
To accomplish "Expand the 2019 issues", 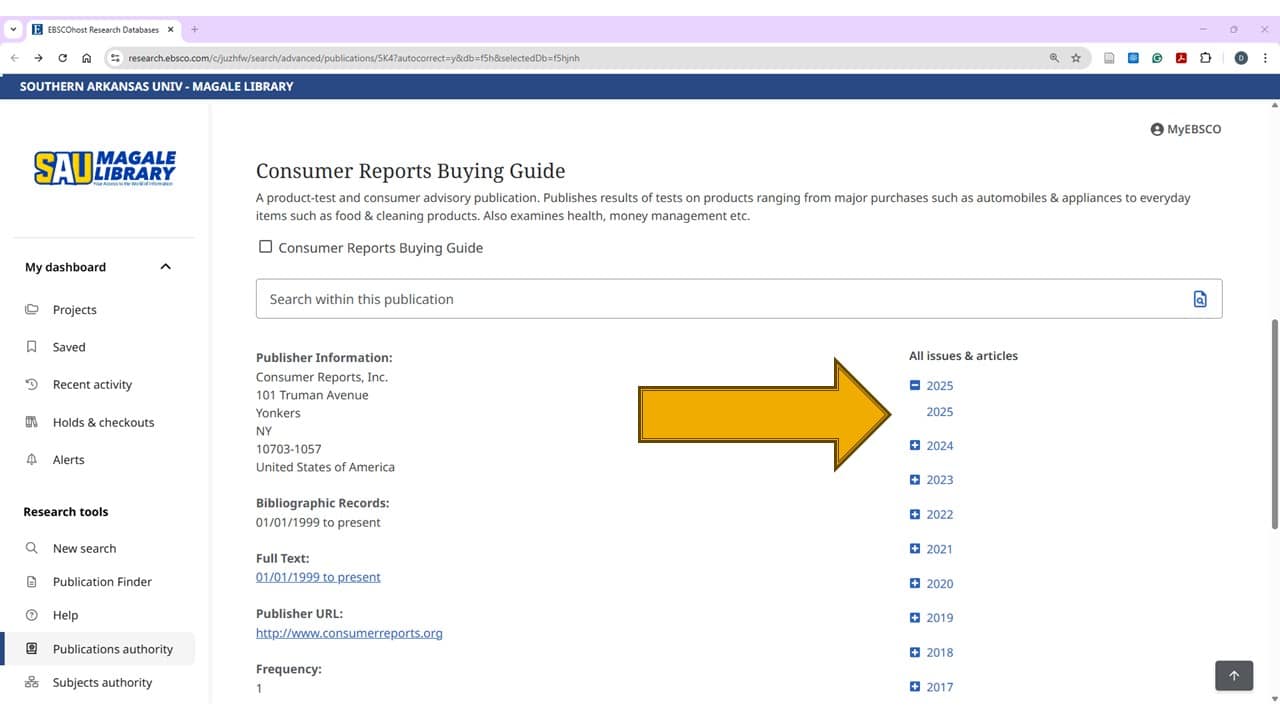I will pos(914,618).
